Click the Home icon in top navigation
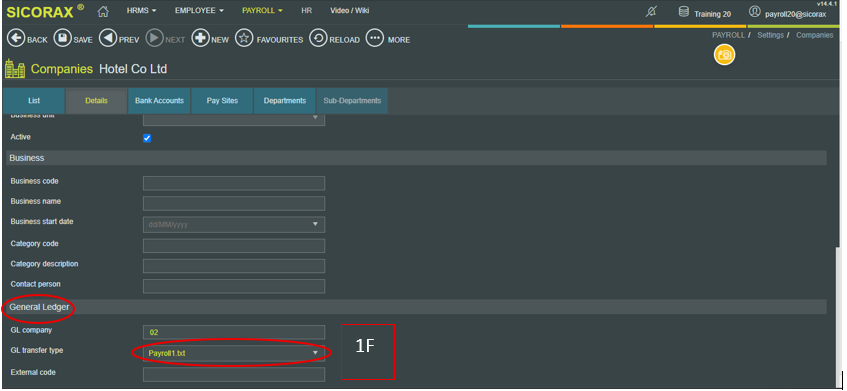 103,11
